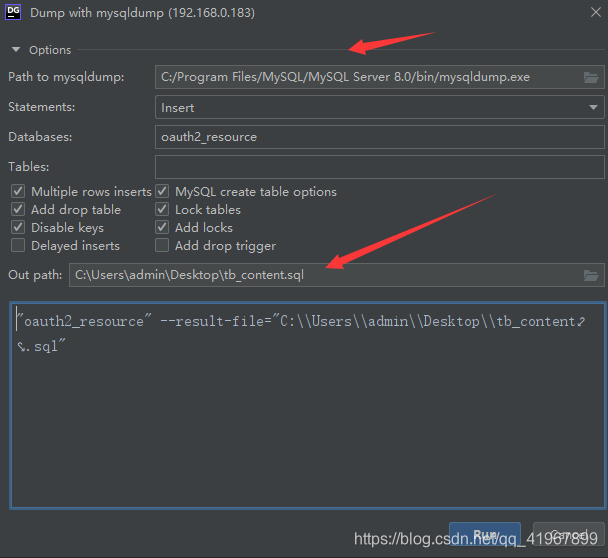Uncheck Add drop table option
Image resolution: width=608 pixels, height=558 pixels.
18,209
